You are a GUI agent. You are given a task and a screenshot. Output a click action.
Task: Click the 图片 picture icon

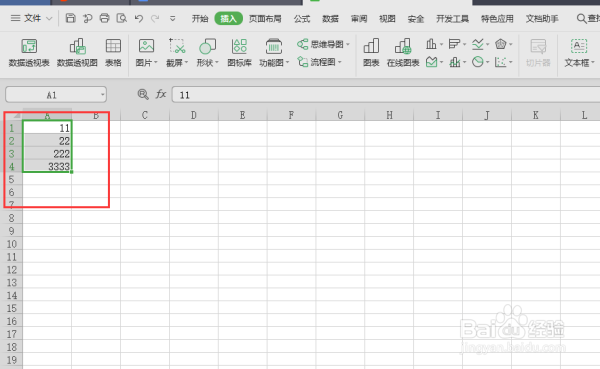146,46
